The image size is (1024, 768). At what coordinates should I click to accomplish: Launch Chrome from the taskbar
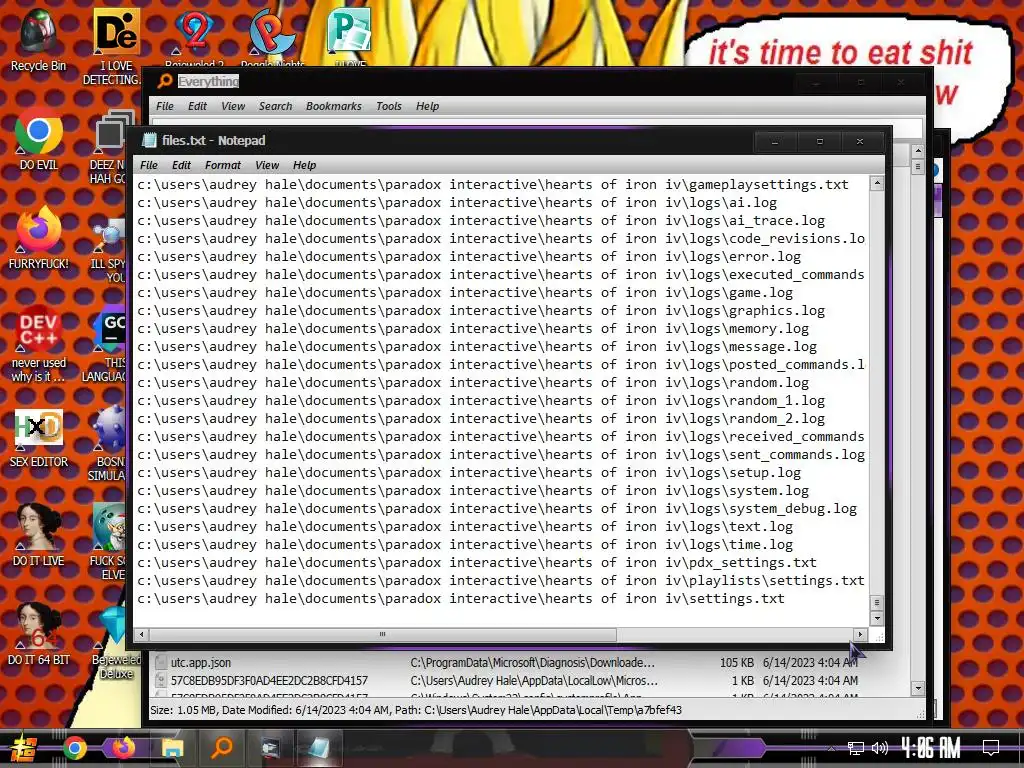[74, 748]
